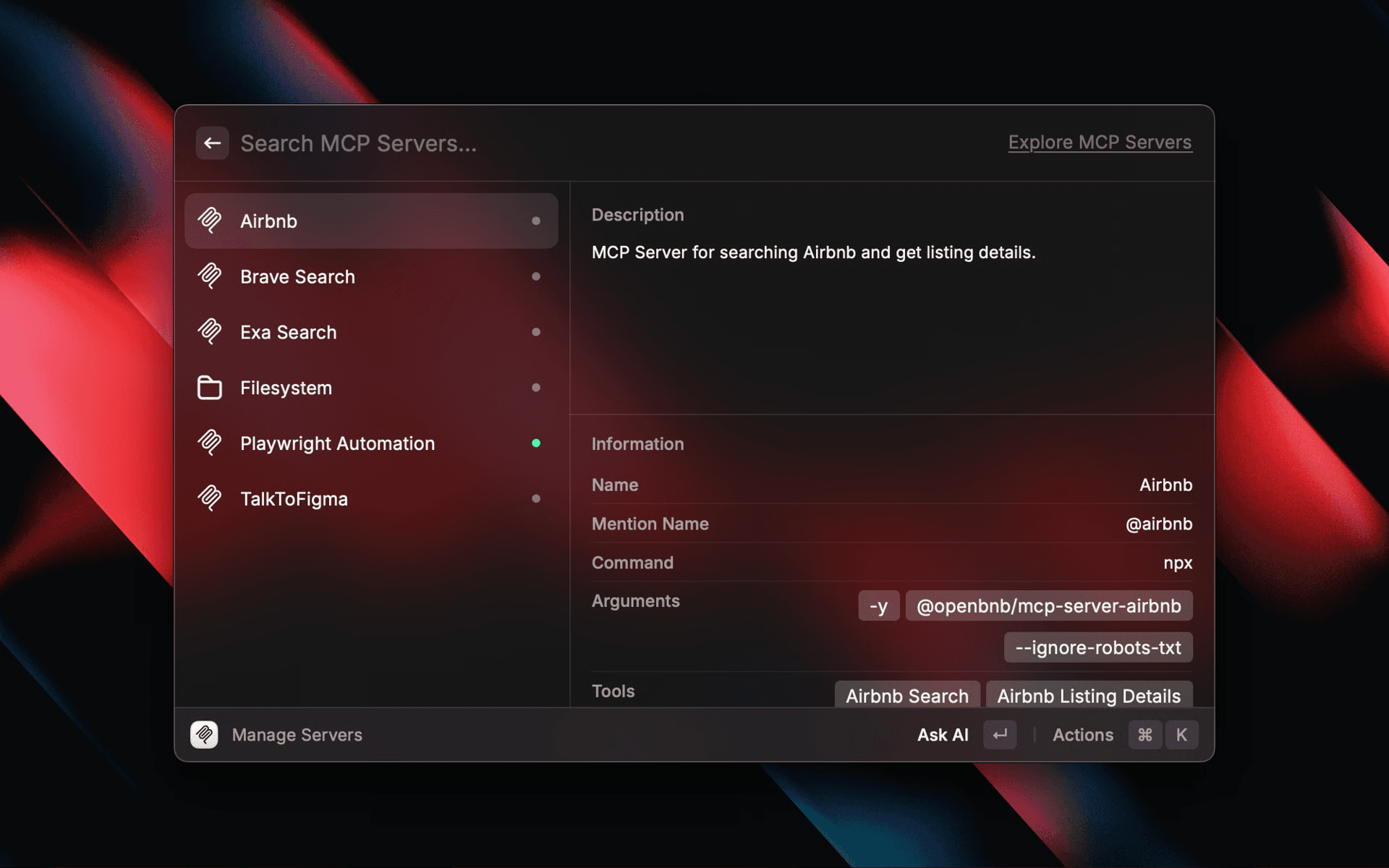Toggle the status dot next to Airbnb
This screenshot has height=868, width=1389.
(x=536, y=221)
